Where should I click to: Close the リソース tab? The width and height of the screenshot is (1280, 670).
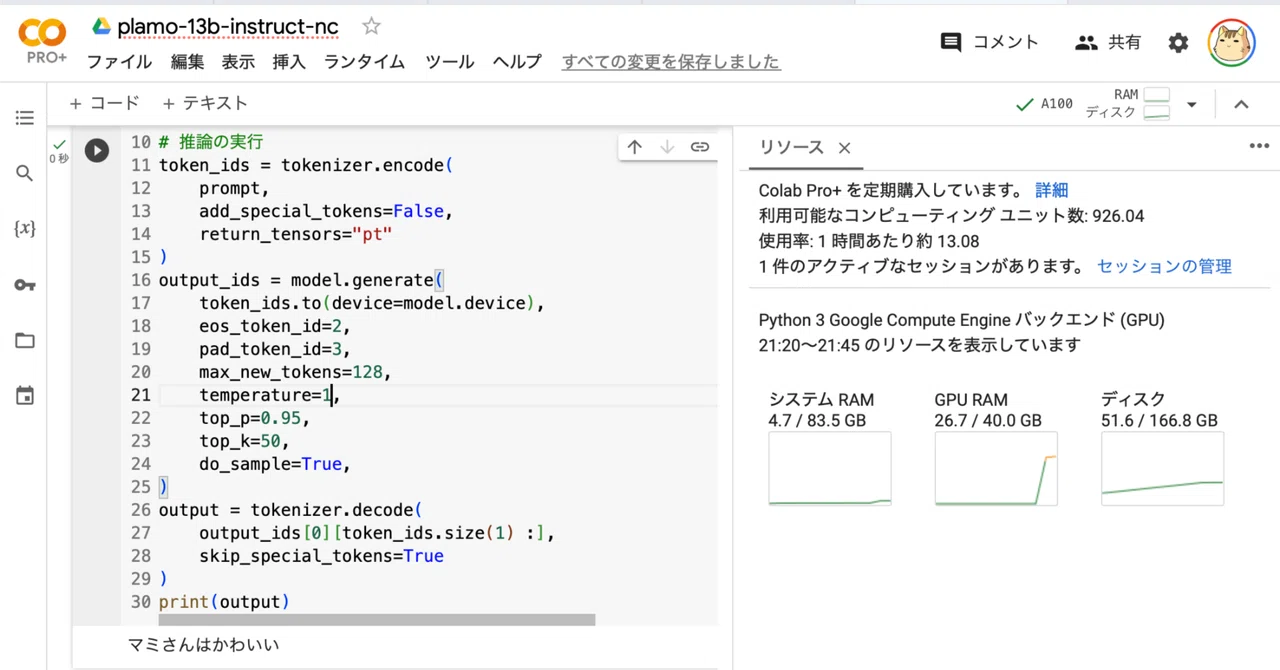coord(844,148)
